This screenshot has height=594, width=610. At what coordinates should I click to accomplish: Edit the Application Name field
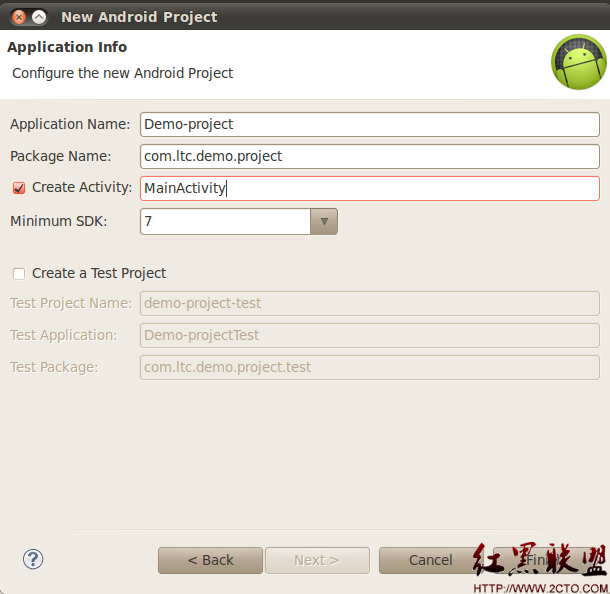click(370, 124)
